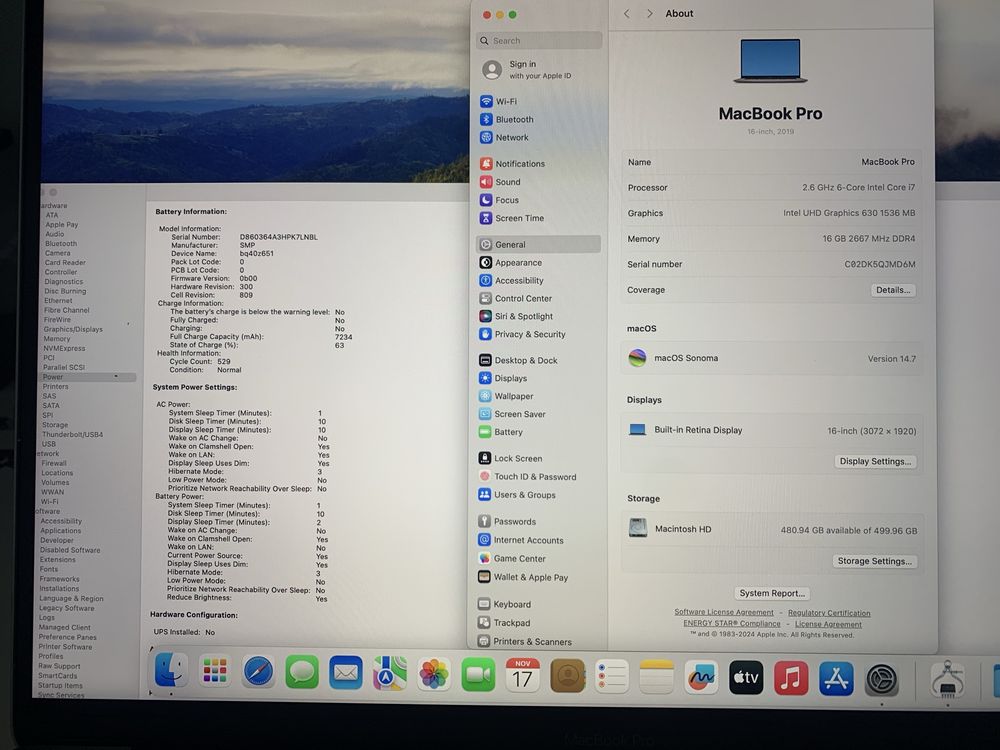Open Display Settings from About
The height and width of the screenshot is (750, 1000).
coord(875,462)
